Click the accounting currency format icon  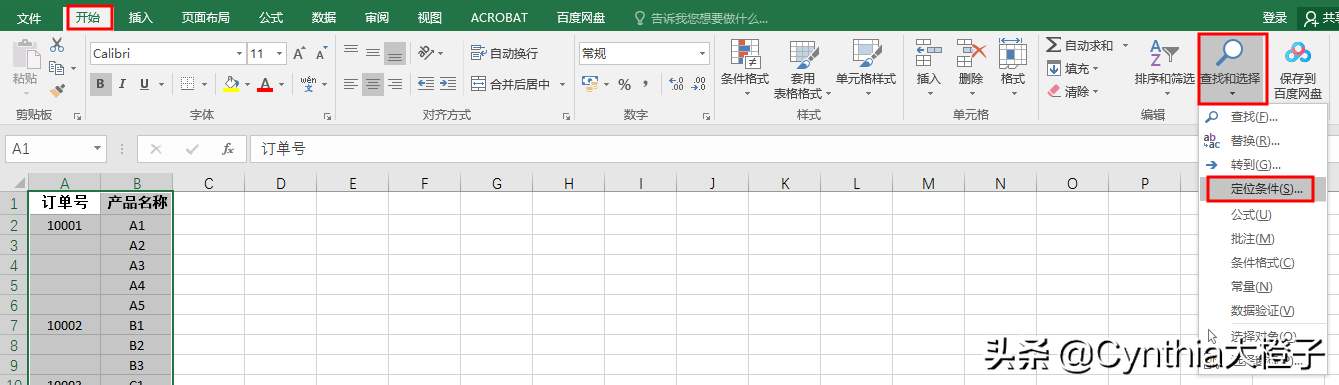point(590,84)
